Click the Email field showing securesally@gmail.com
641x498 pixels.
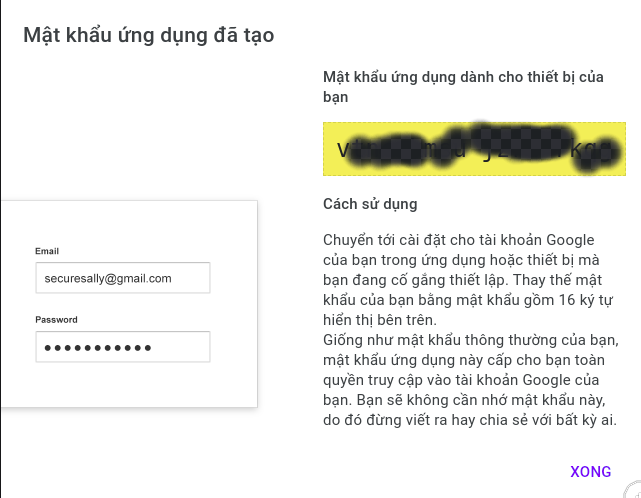(122, 278)
